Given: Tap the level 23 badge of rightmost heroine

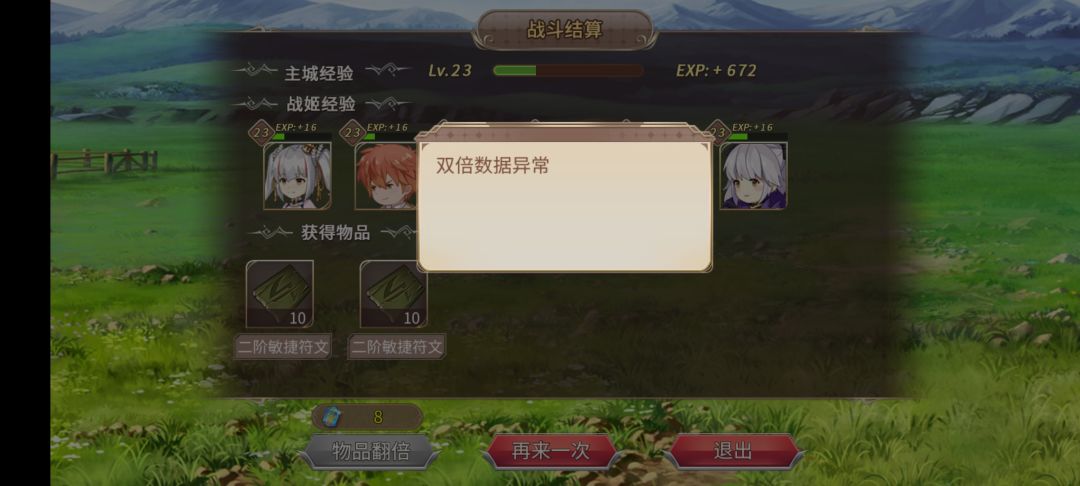Looking at the screenshot, I should tap(718, 132).
